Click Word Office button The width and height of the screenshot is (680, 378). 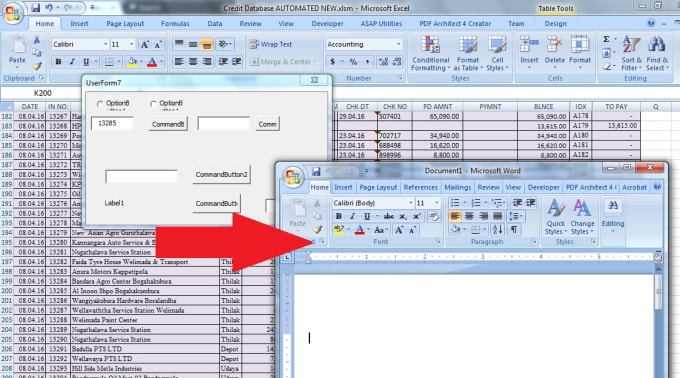[293, 177]
